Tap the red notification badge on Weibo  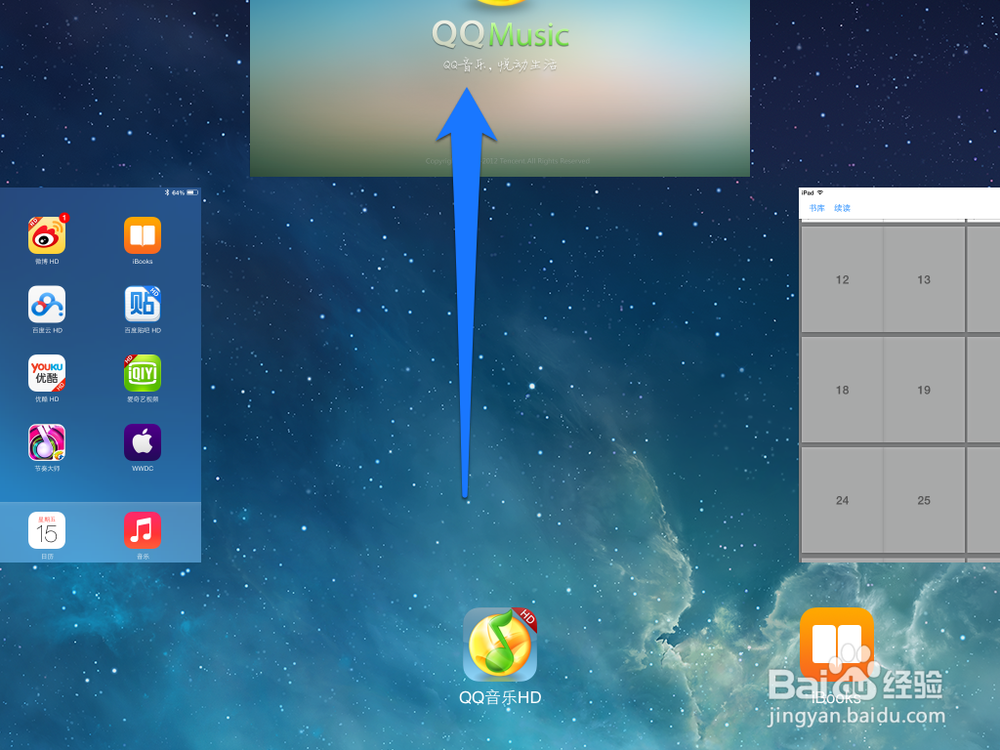click(64, 217)
